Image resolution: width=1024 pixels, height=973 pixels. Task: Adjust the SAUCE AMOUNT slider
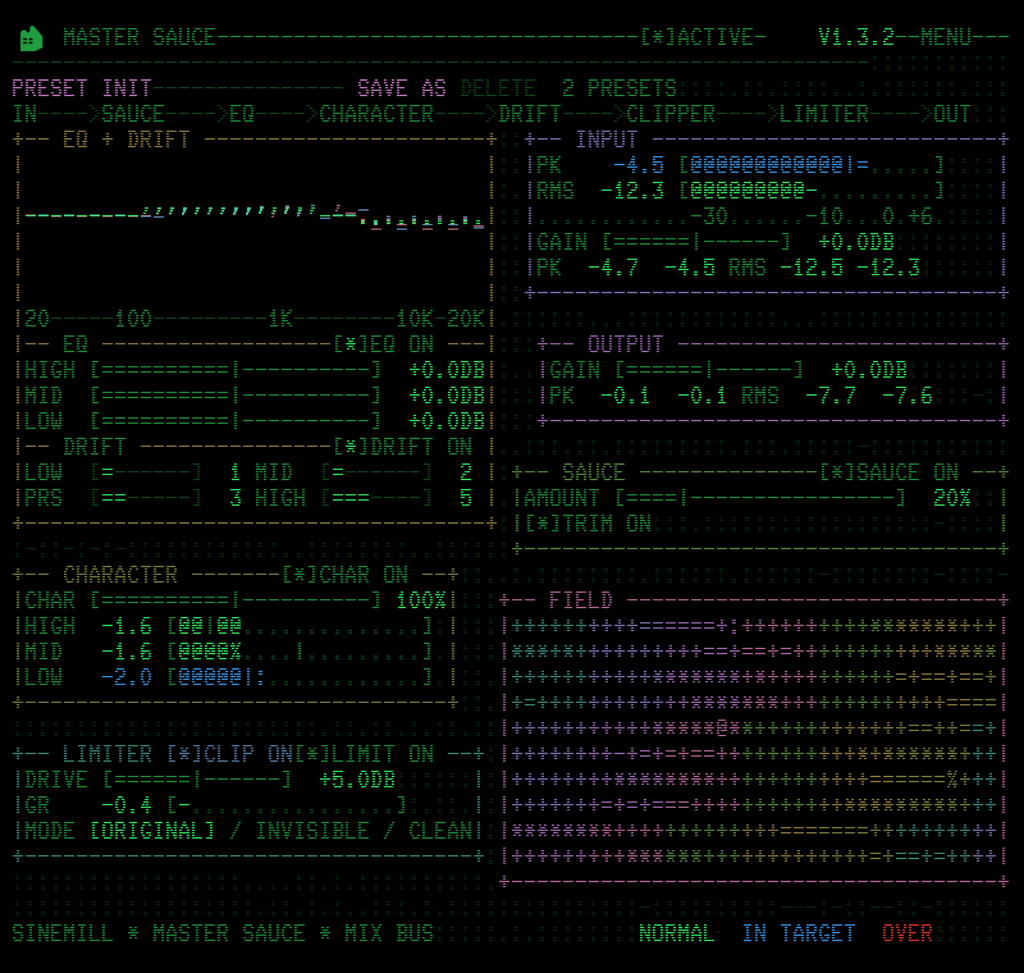[760, 498]
